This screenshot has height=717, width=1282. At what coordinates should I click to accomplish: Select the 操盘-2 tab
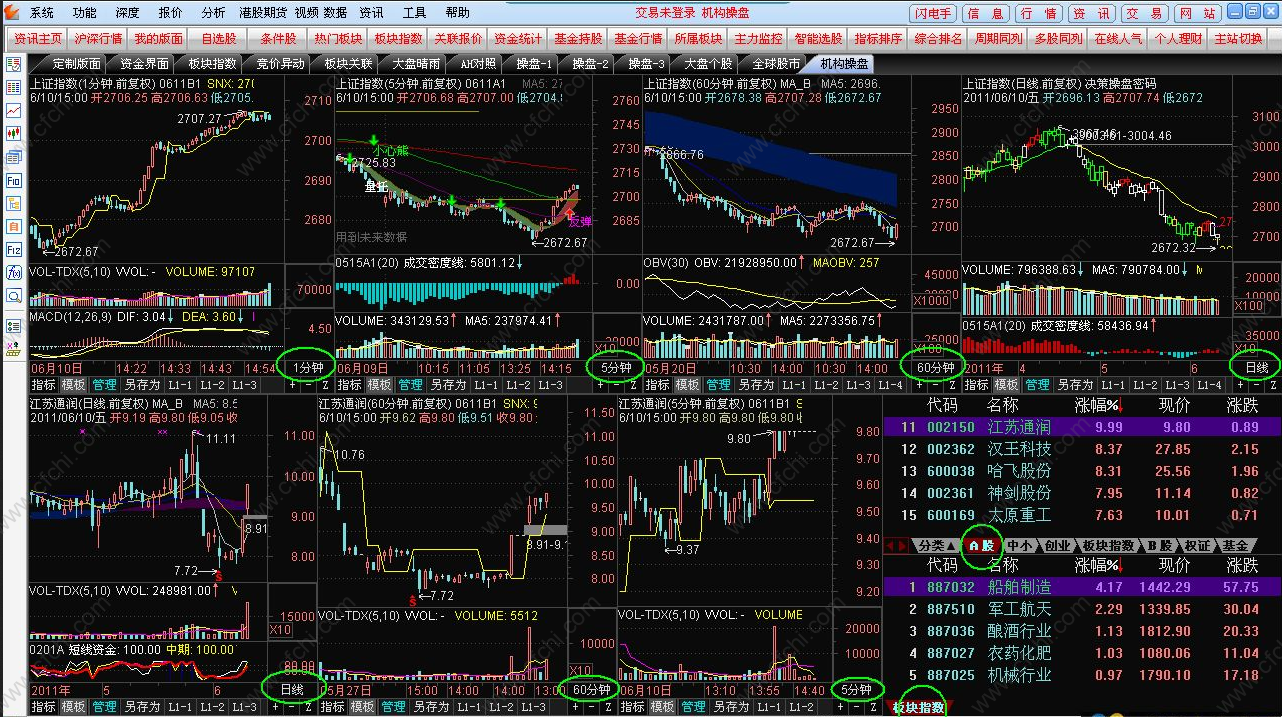point(590,63)
